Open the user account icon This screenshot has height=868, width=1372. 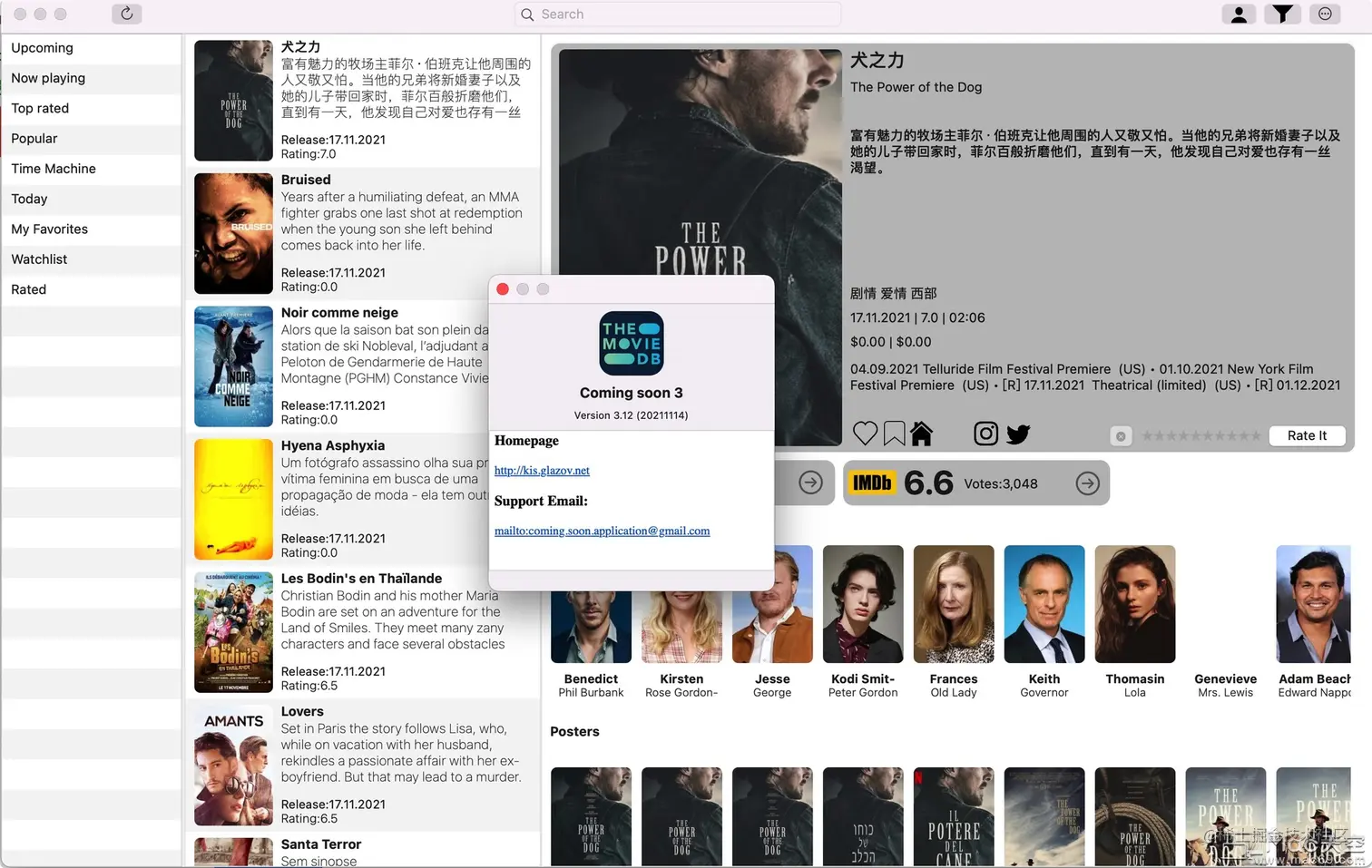[x=1239, y=14]
